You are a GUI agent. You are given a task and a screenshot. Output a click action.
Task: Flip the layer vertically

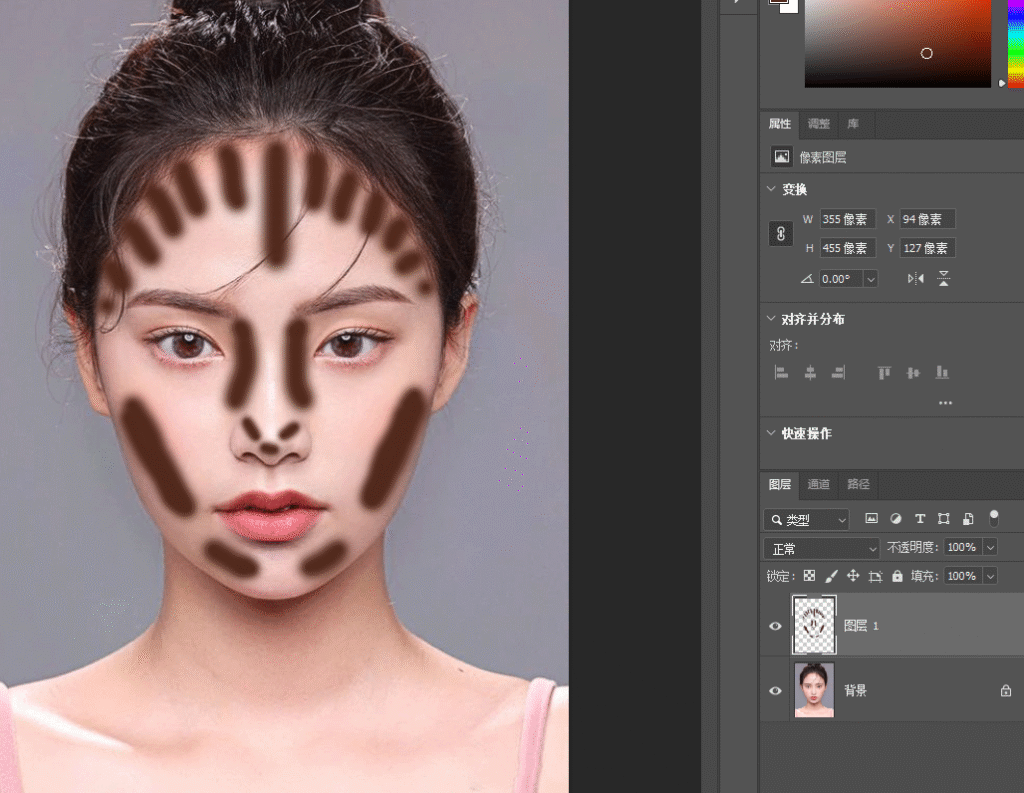point(944,279)
